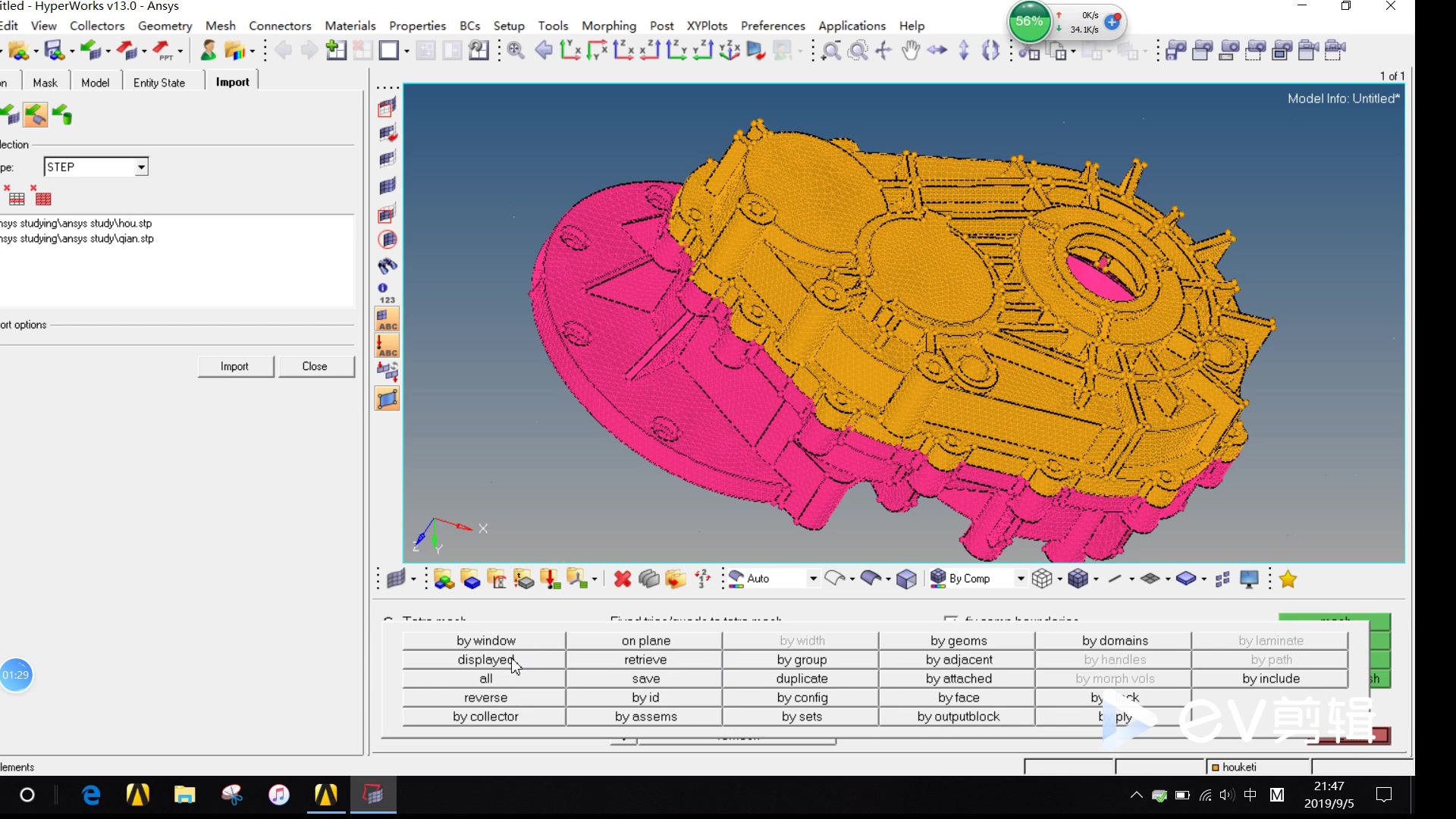Open the Mesh menu
The height and width of the screenshot is (819, 1456).
(220, 26)
